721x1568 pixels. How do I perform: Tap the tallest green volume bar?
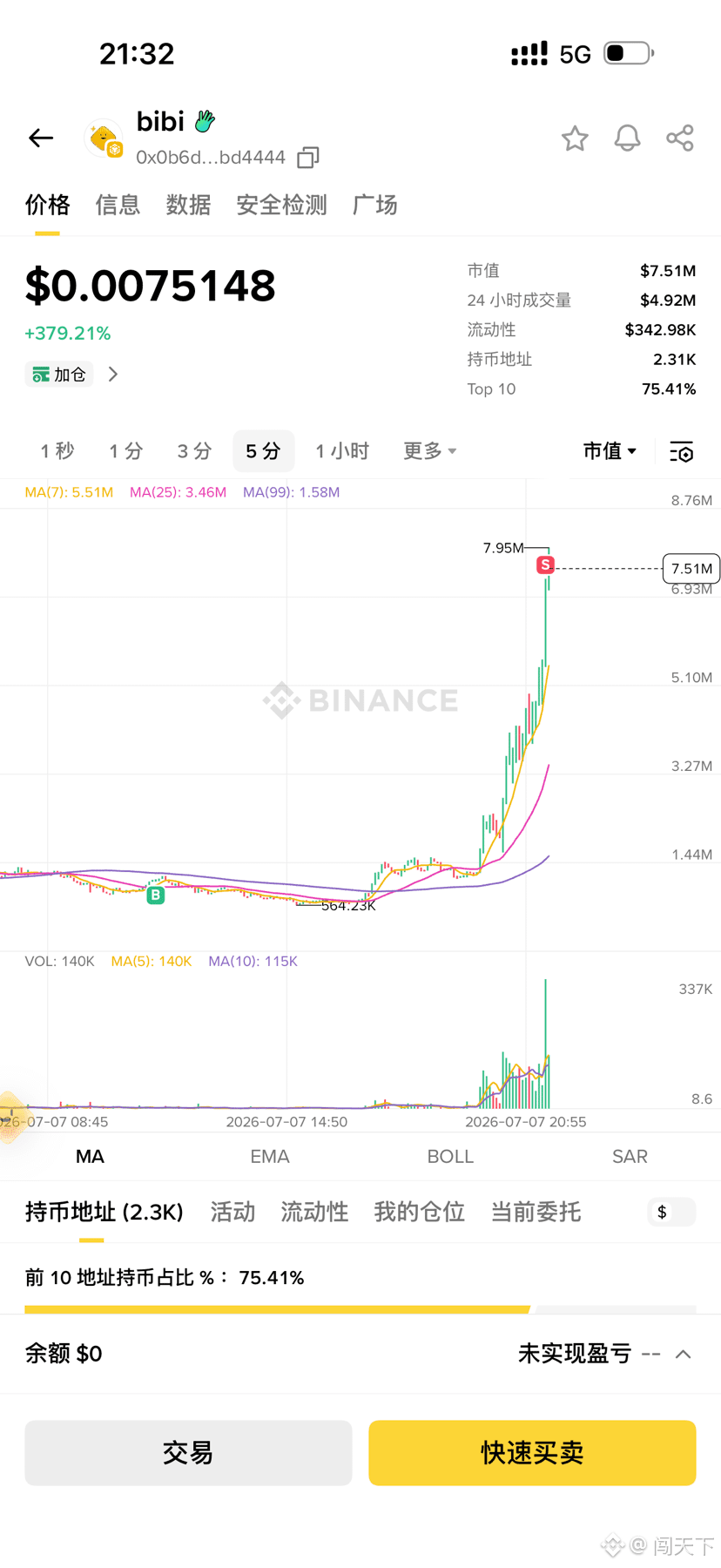546,1044
